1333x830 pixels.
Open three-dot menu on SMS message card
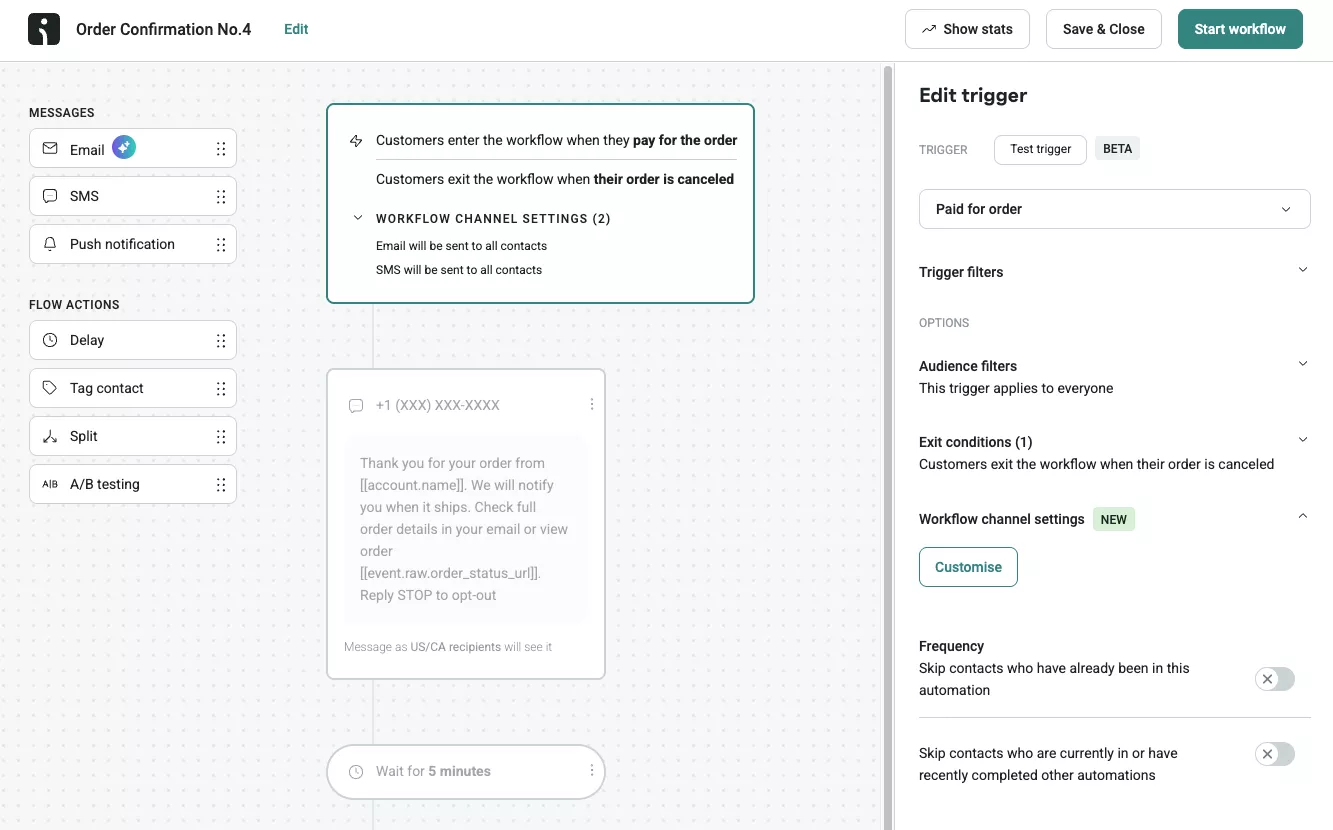(x=592, y=404)
